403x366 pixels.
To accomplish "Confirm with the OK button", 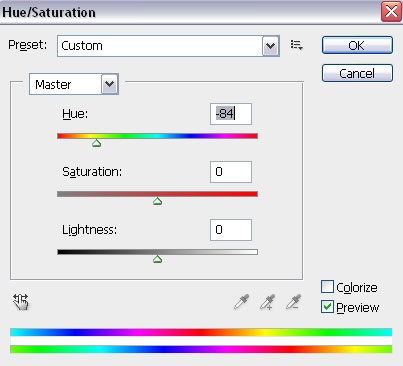I will pos(357,45).
